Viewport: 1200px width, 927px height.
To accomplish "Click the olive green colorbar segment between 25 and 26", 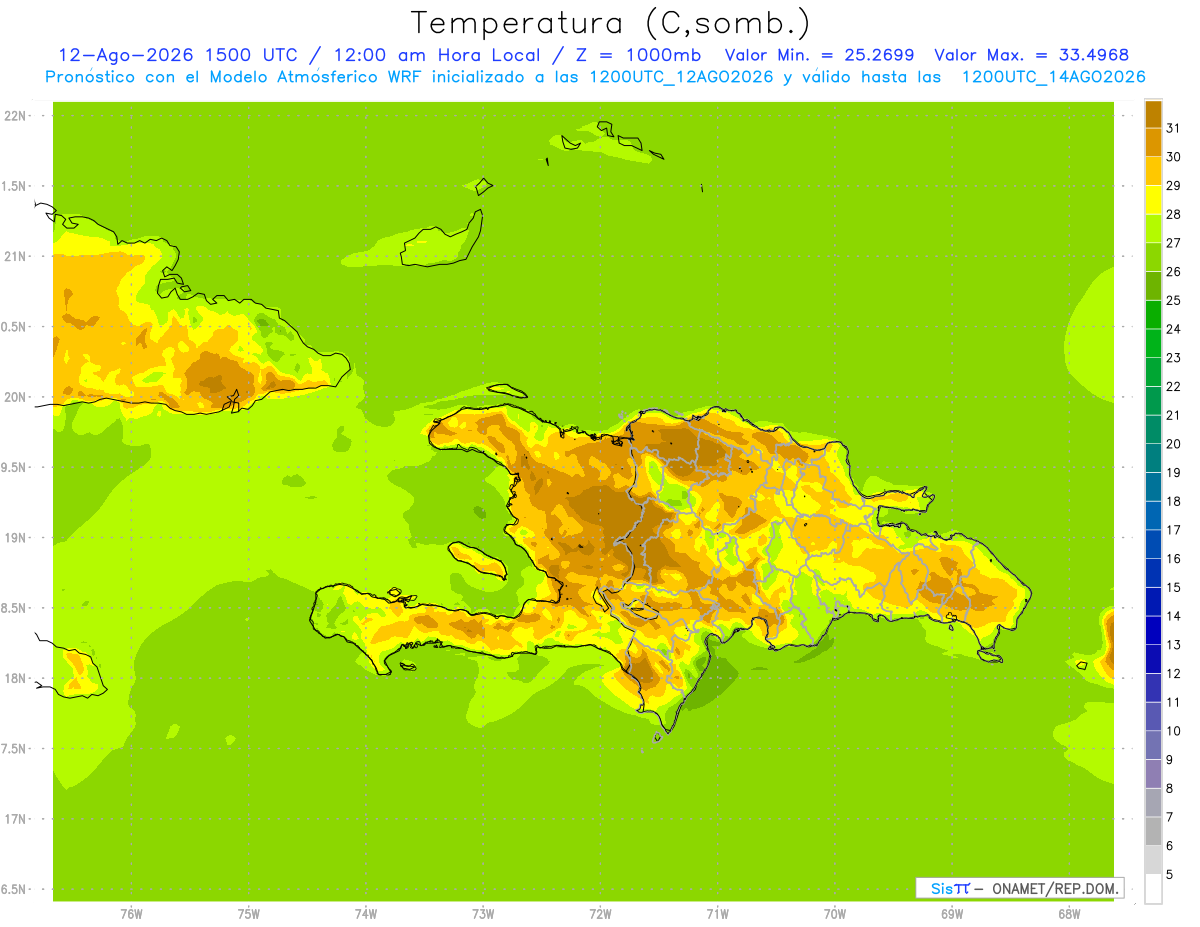I will pyautogui.click(x=1153, y=286).
